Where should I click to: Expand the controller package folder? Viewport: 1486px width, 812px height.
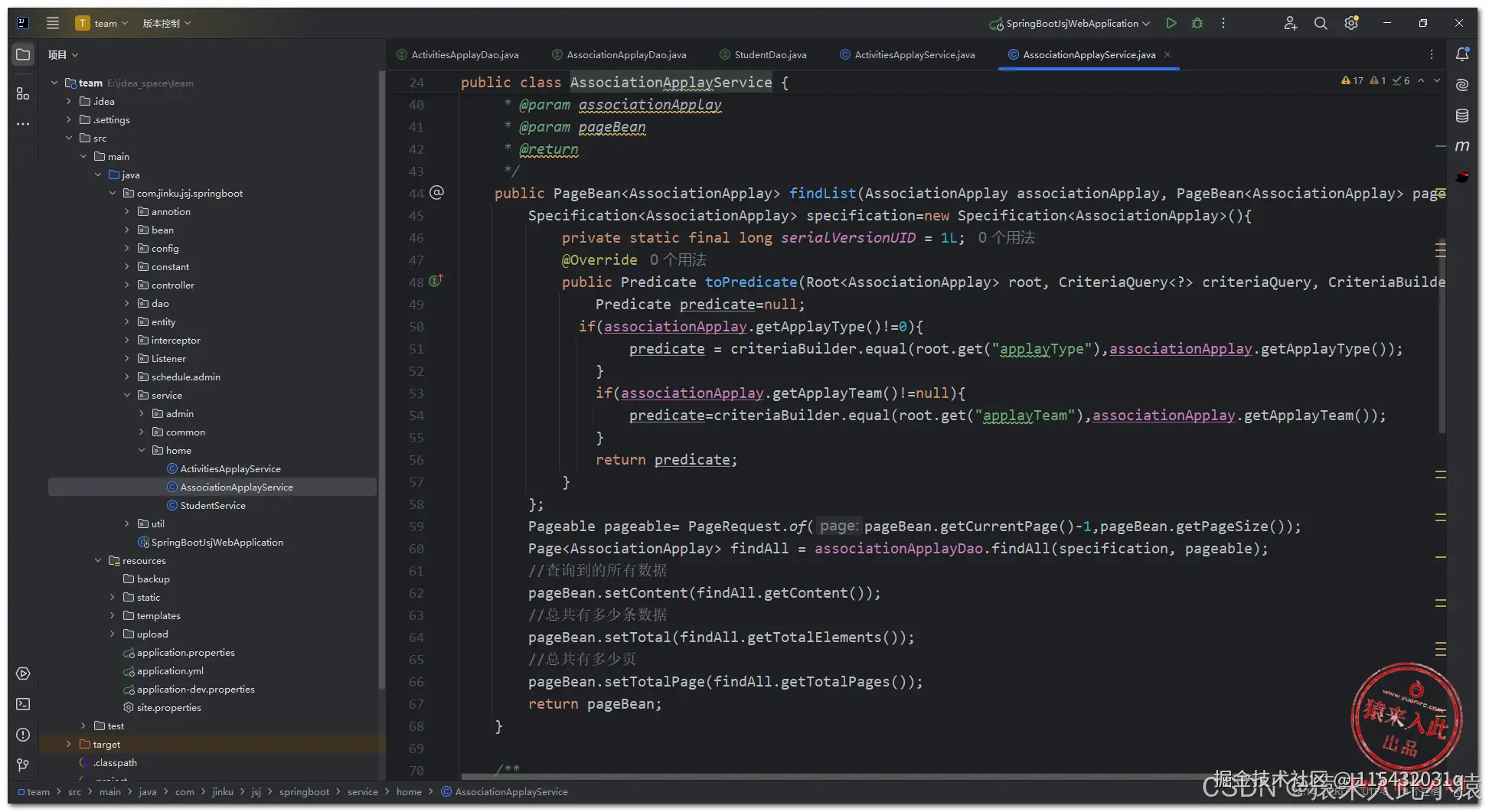coord(127,285)
